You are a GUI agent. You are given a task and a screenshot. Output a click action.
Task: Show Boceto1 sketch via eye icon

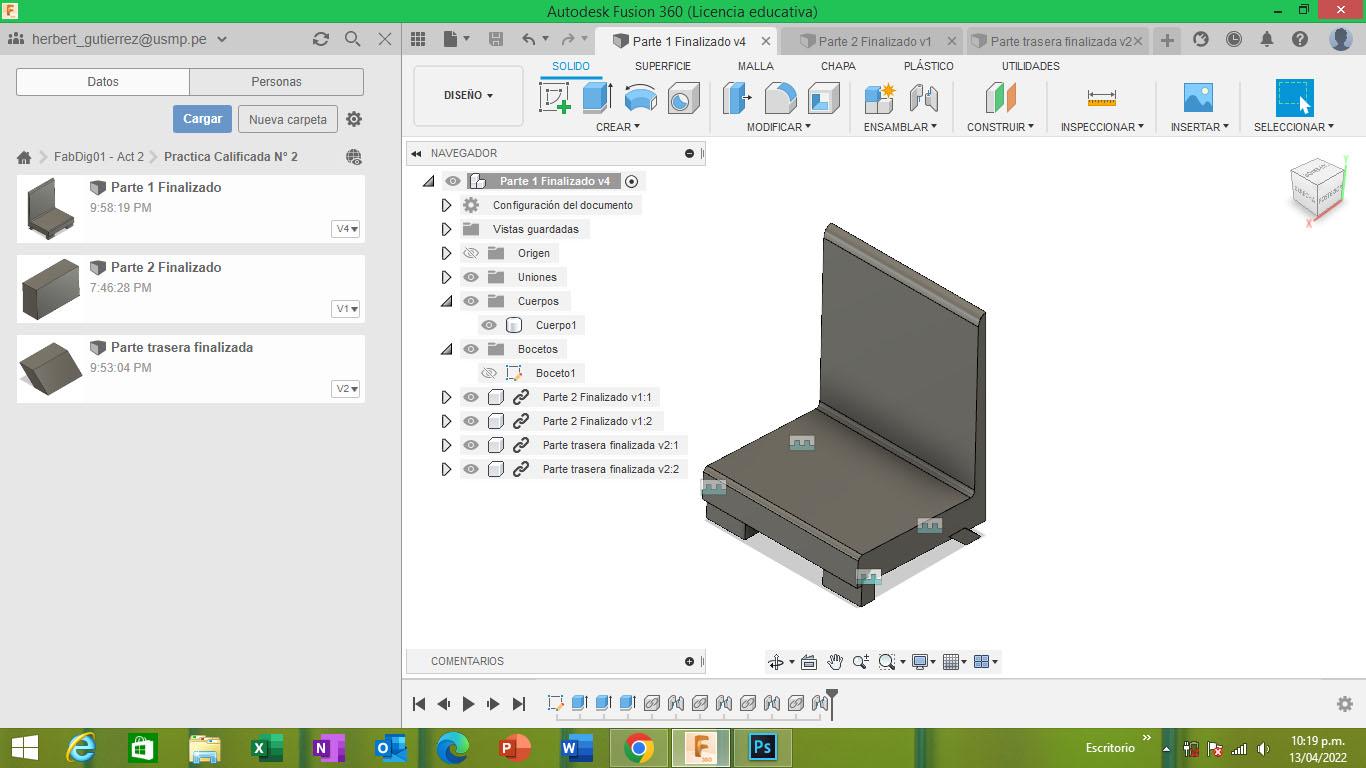[489, 373]
